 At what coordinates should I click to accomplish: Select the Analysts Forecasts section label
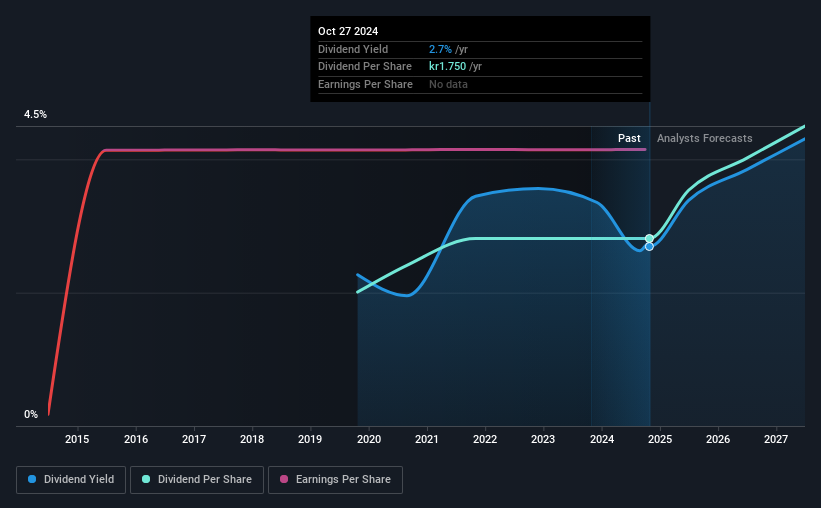[705, 138]
